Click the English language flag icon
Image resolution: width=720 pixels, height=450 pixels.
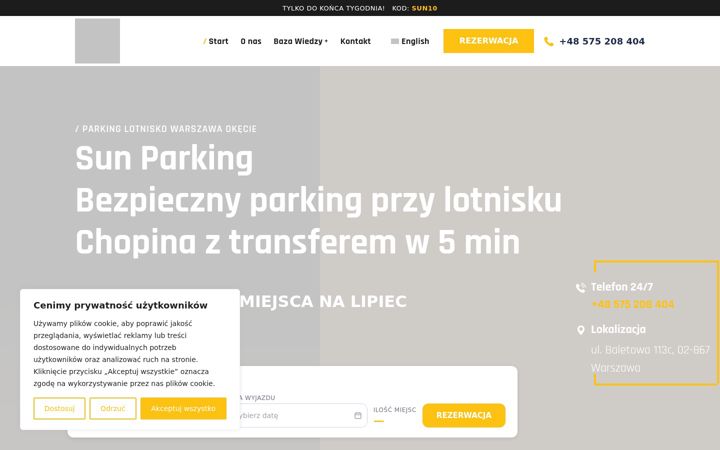click(x=395, y=41)
